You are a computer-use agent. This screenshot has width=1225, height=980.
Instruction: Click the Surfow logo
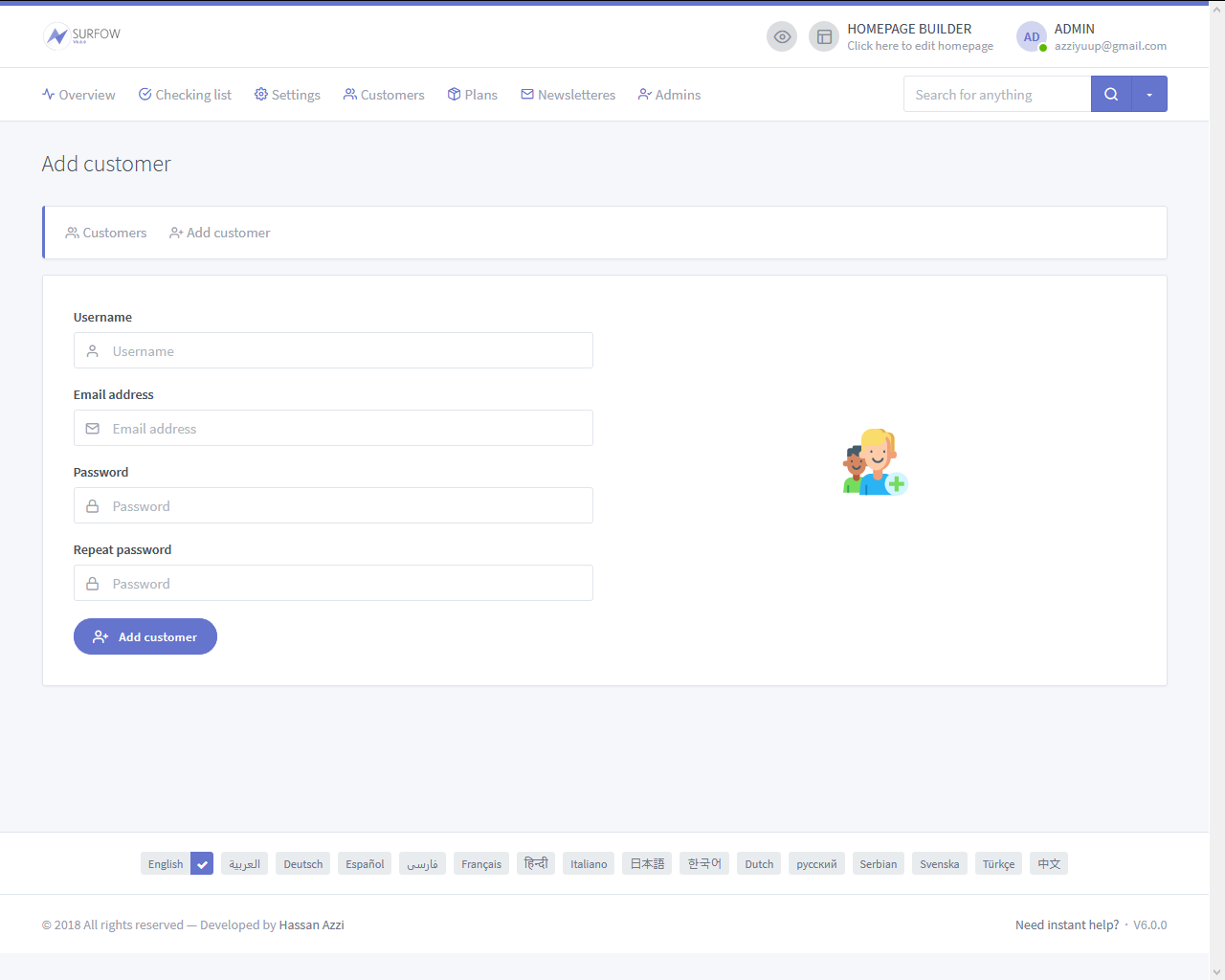point(82,35)
